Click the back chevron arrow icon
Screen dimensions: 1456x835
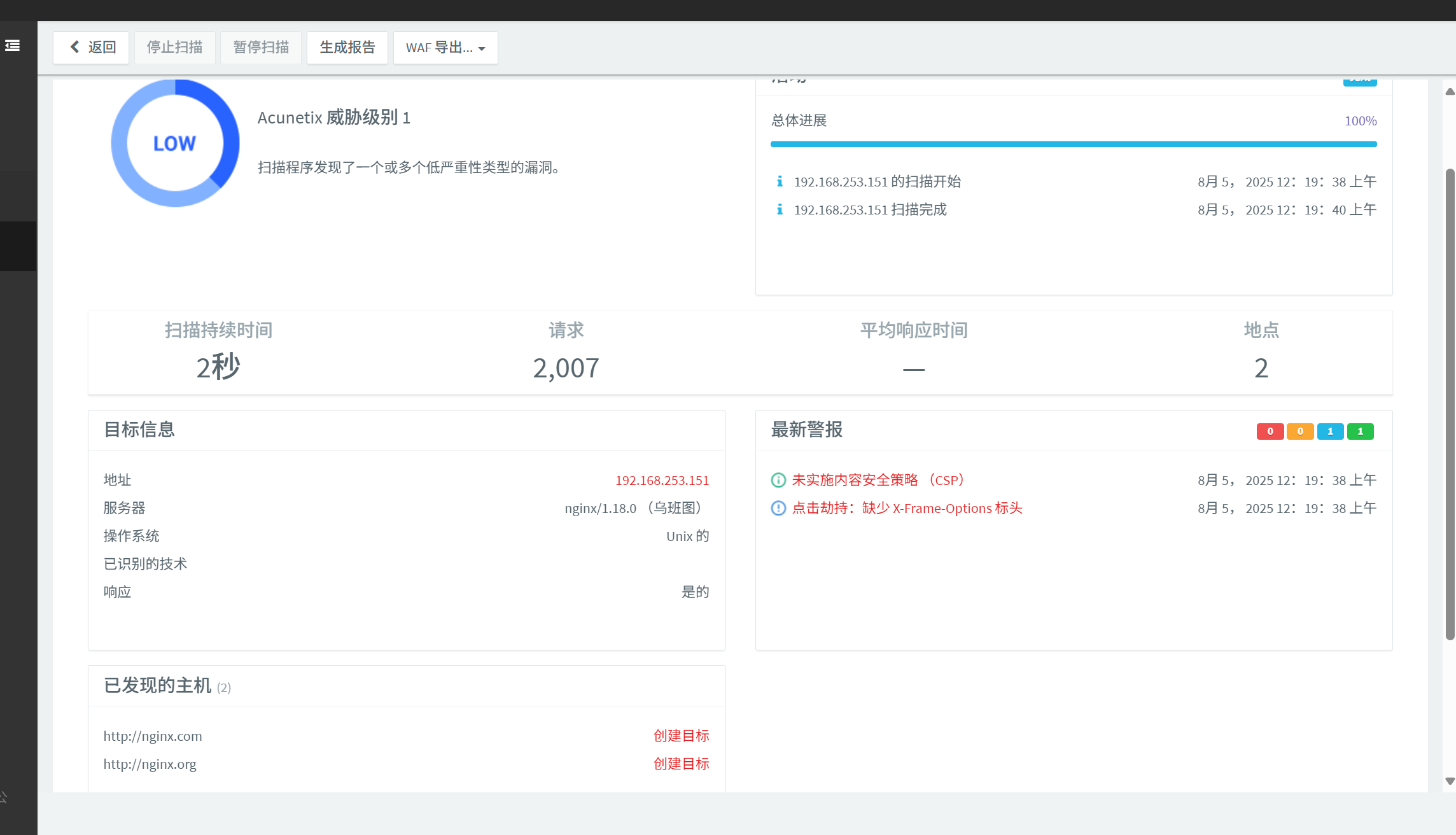coord(75,47)
